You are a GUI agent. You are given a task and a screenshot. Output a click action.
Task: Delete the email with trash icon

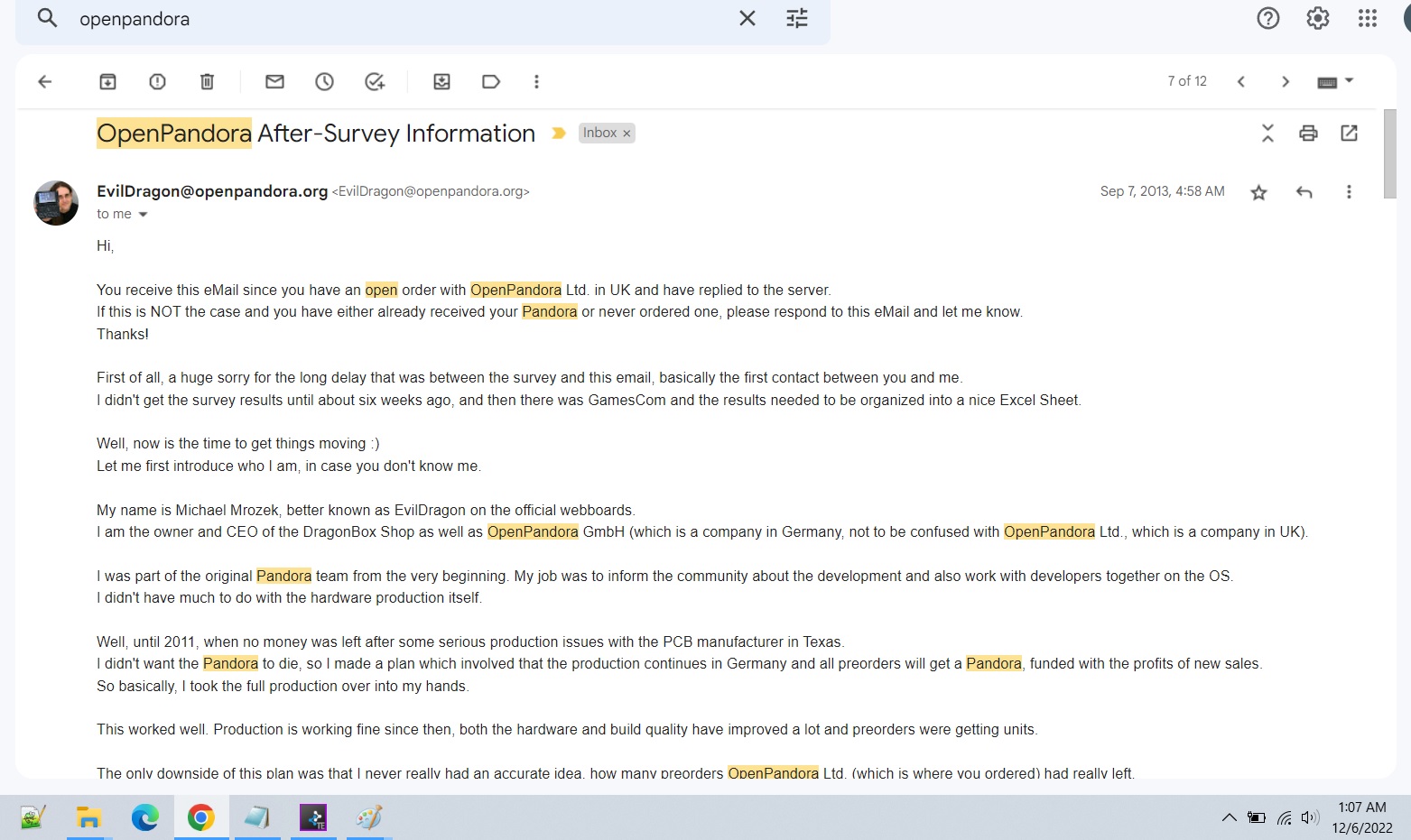point(207,82)
